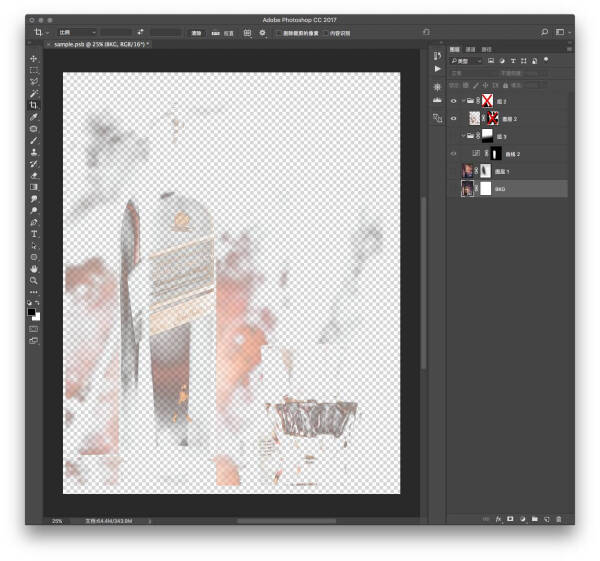Select the Zoom tool
The width and height of the screenshot is (600, 561).
tap(34, 280)
